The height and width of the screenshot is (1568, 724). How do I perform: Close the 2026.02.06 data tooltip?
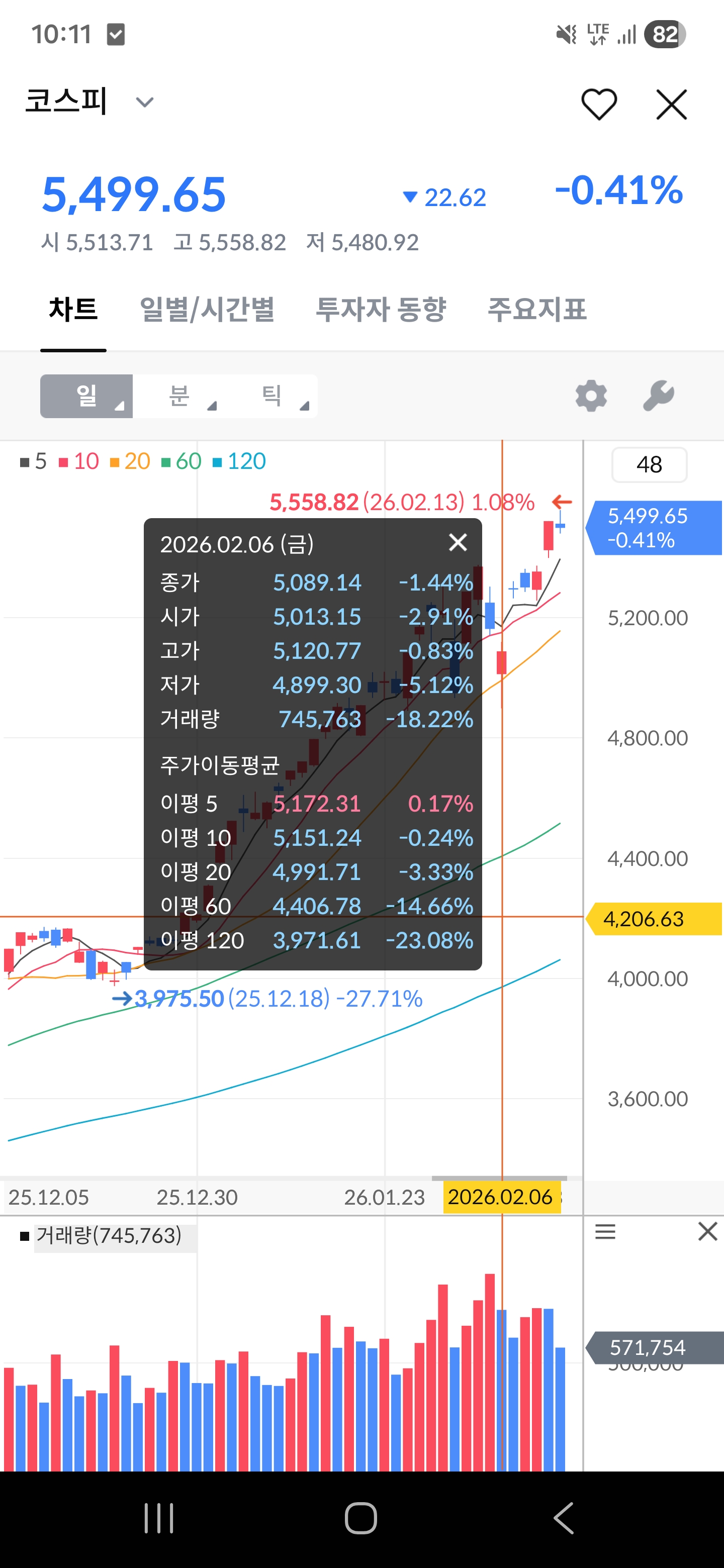click(x=458, y=542)
